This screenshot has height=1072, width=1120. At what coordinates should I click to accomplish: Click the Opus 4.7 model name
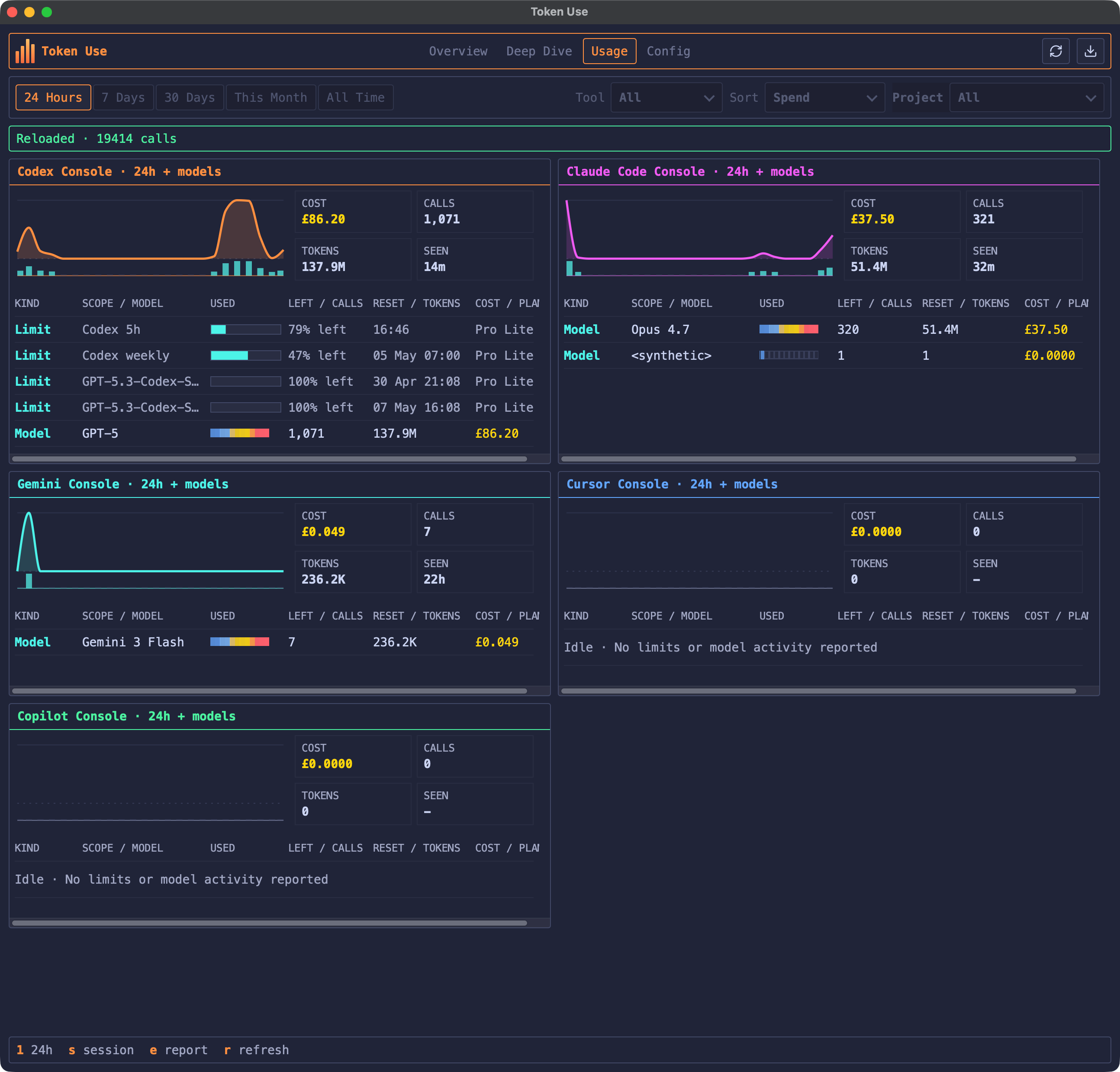pos(660,330)
